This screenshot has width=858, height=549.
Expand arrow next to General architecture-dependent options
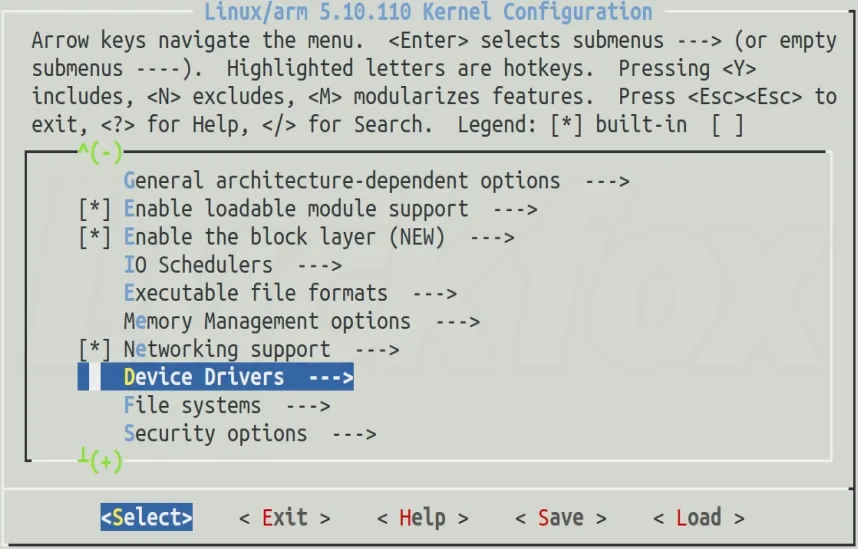point(607,181)
